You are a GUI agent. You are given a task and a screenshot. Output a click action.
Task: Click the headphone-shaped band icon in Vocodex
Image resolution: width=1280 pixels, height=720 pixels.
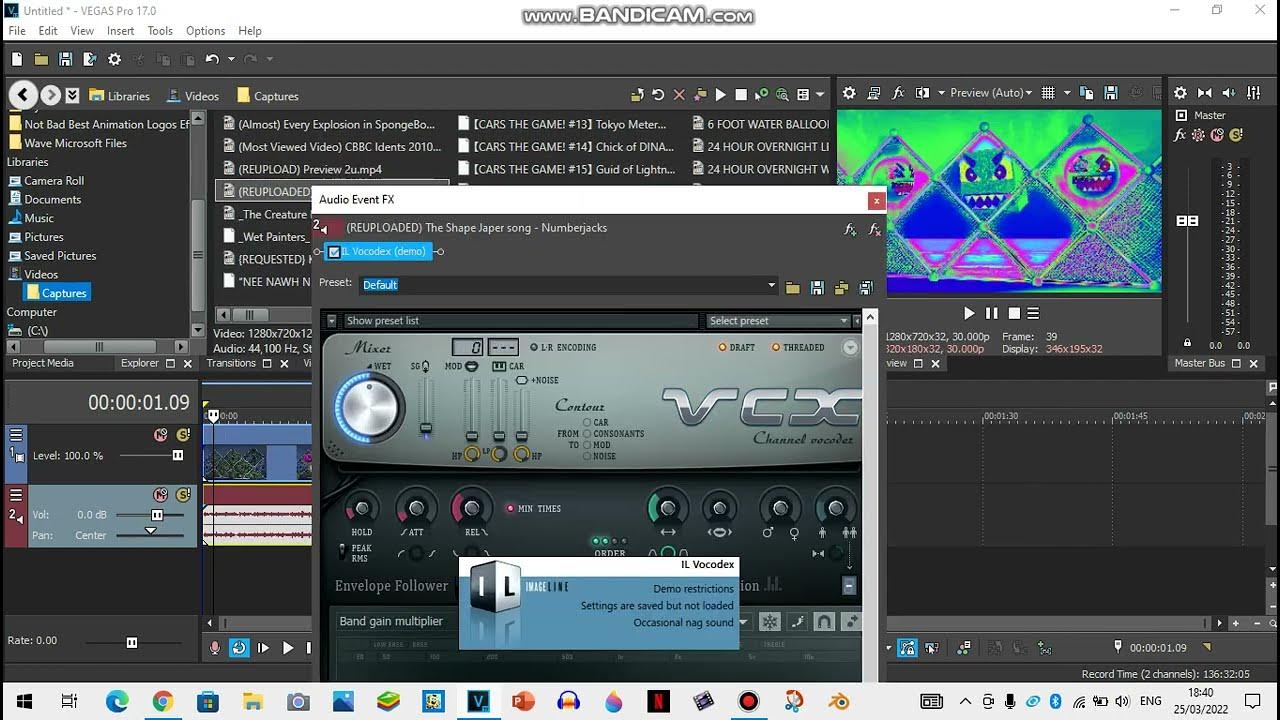[824, 622]
